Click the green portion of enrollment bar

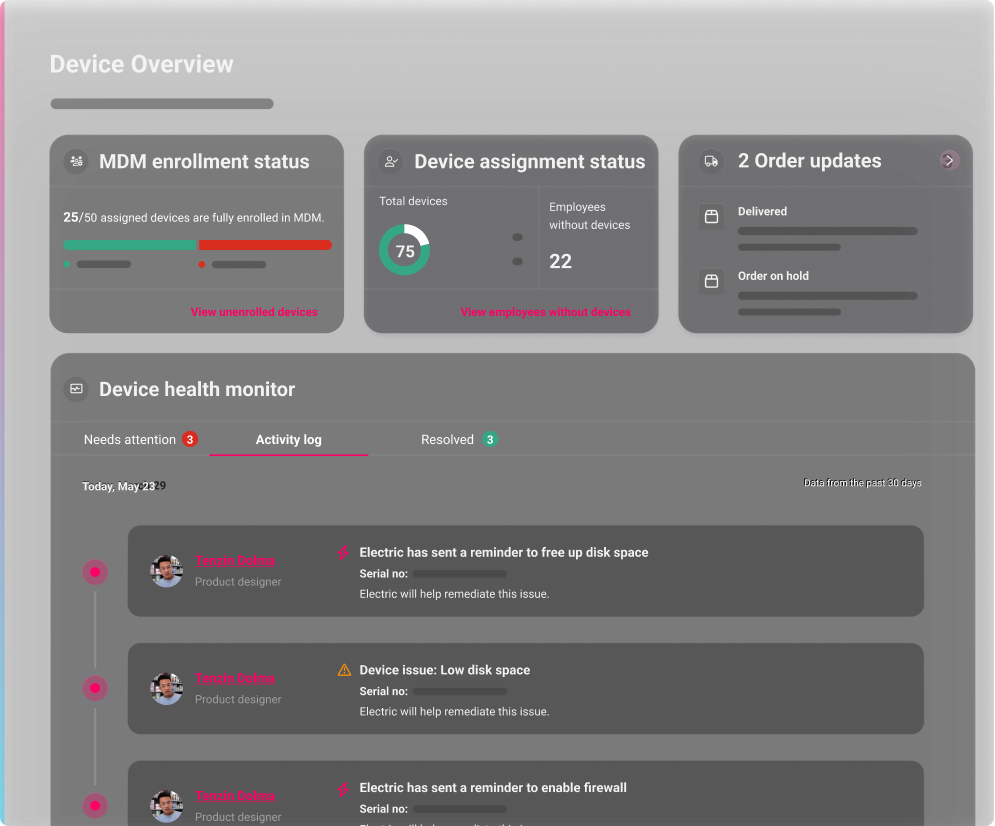coord(129,245)
